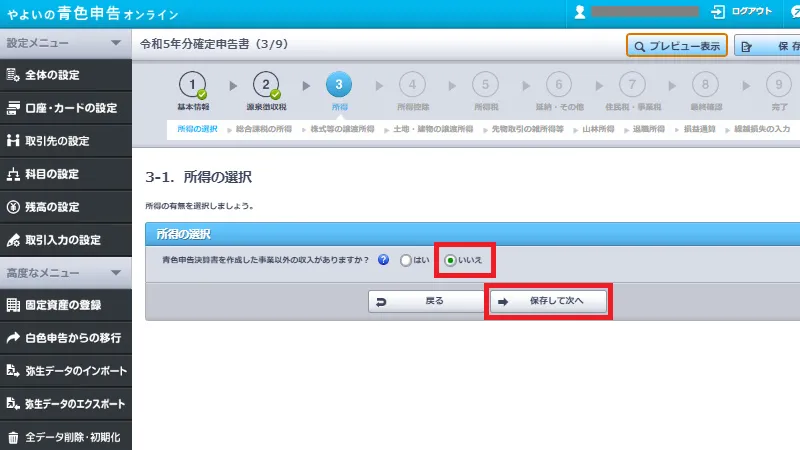800x450 pixels.
Task: Click the user profile icon in header
Action: 580,12
